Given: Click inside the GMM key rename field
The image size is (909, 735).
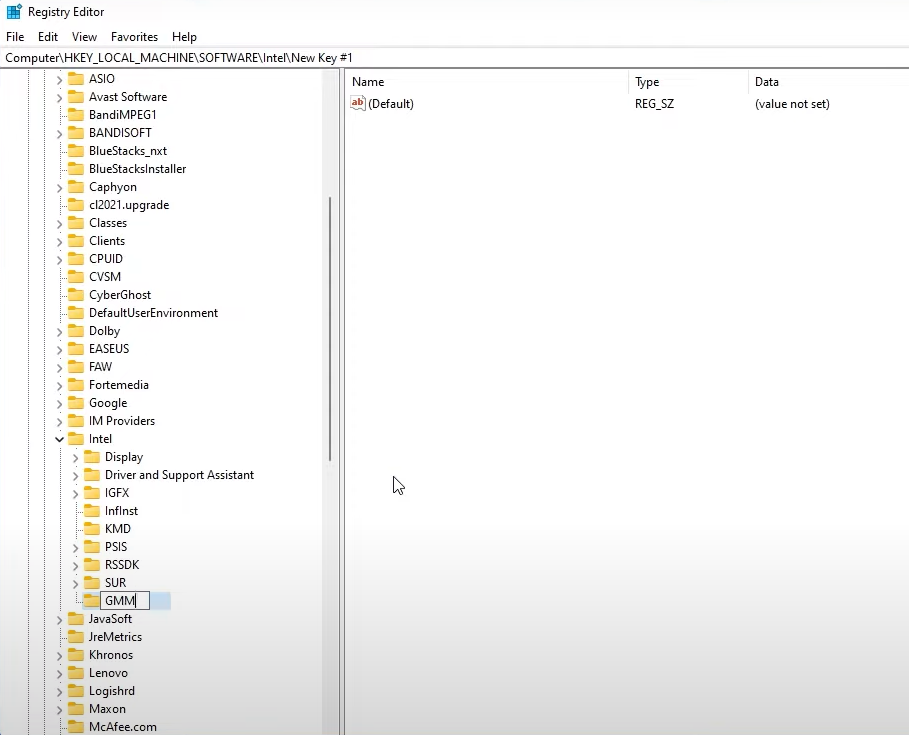Looking at the screenshot, I should [124, 601].
